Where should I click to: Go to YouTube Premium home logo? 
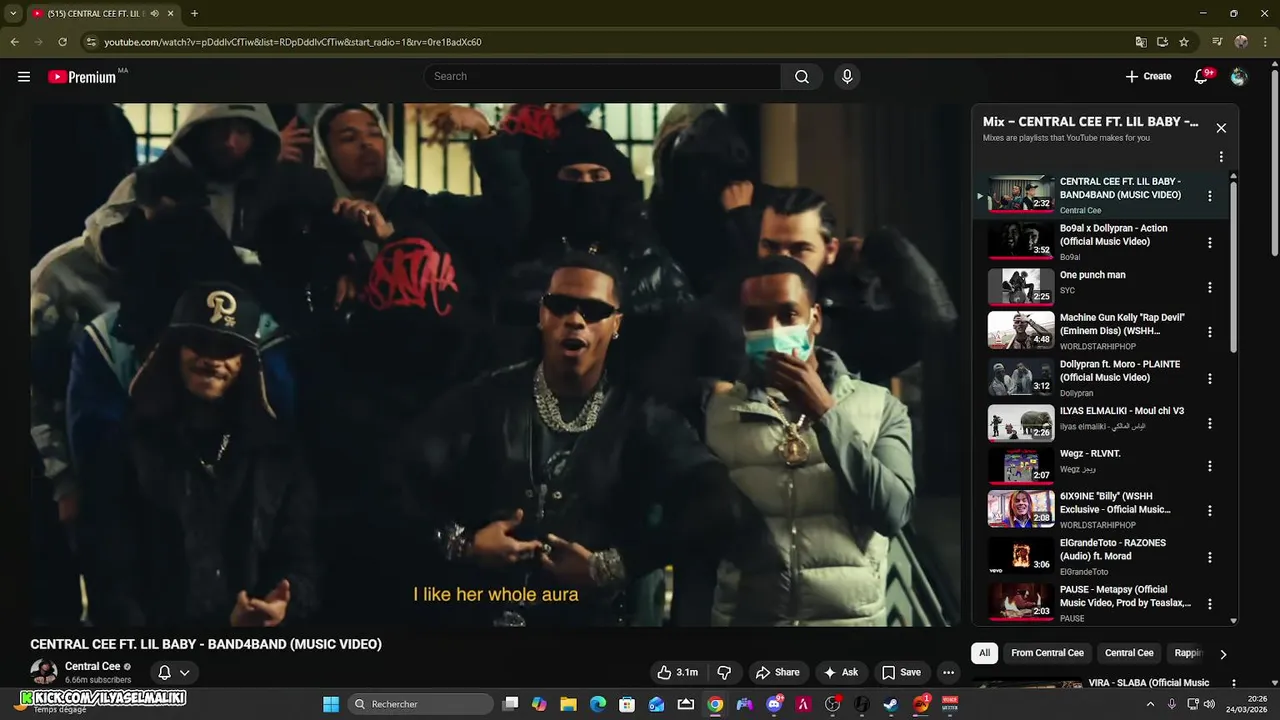click(x=82, y=77)
